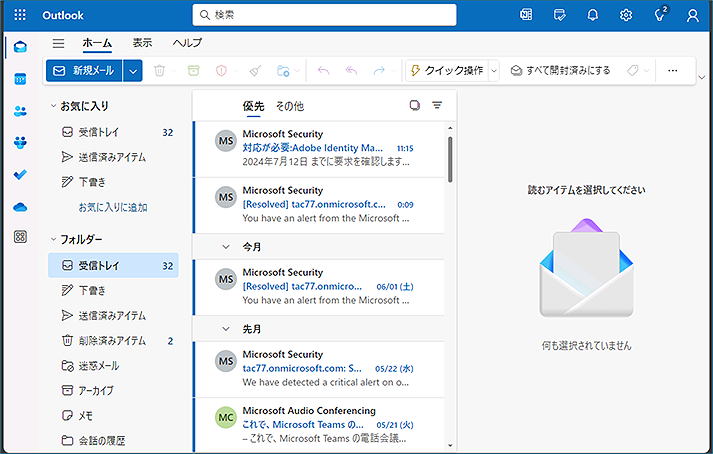Open the Quick steps dropdown arrow
This screenshot has width=713, height=454.
click(494, 71)
